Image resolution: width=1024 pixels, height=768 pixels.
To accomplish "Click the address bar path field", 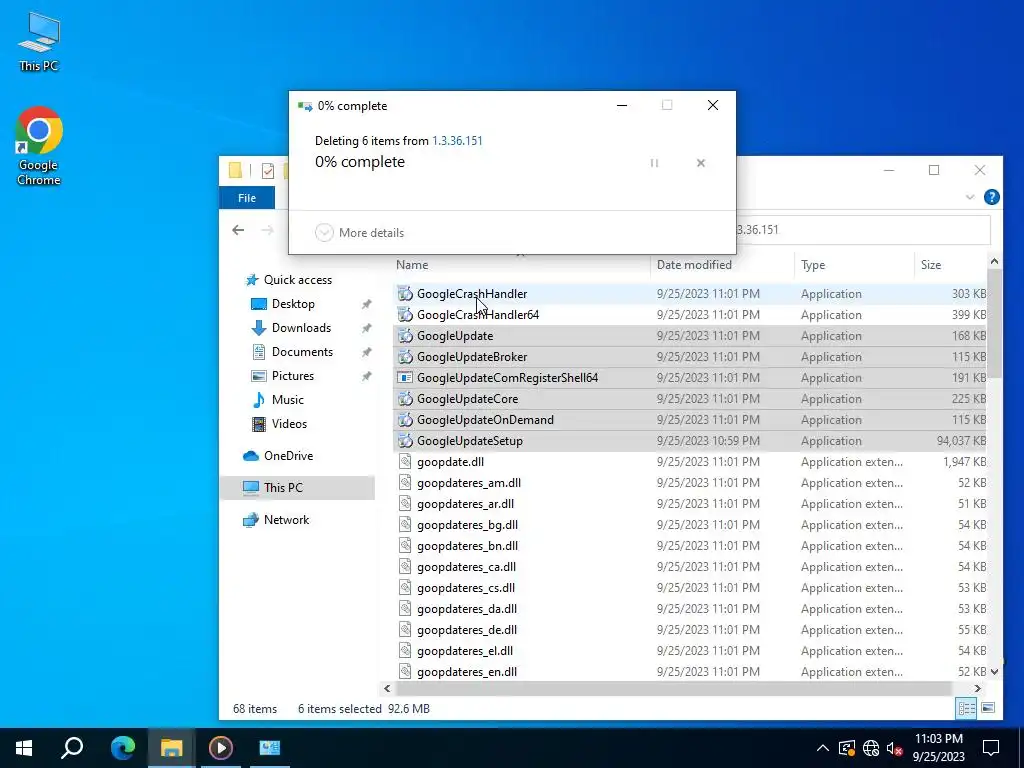I will [862, 230].
